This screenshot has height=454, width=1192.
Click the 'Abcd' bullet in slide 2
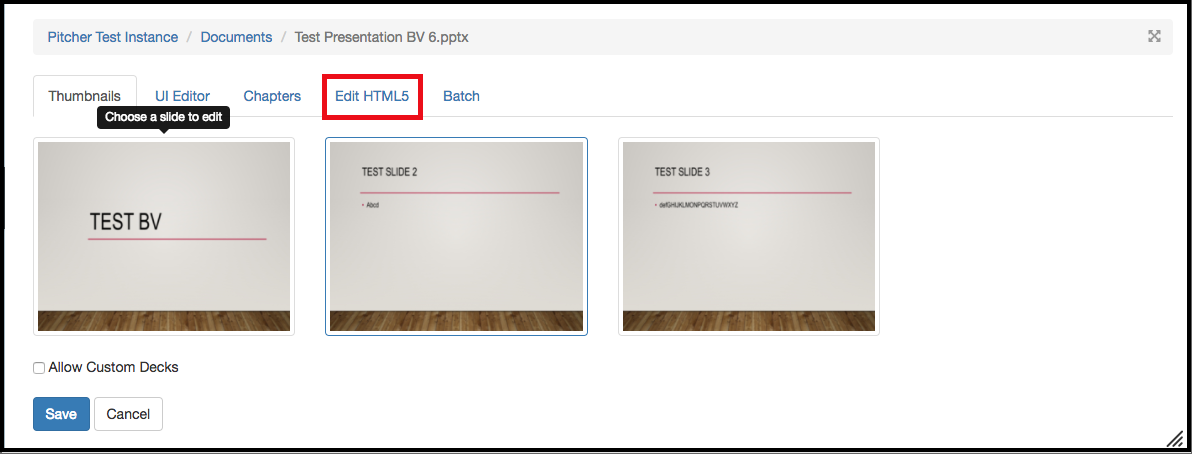click(373, 205)
